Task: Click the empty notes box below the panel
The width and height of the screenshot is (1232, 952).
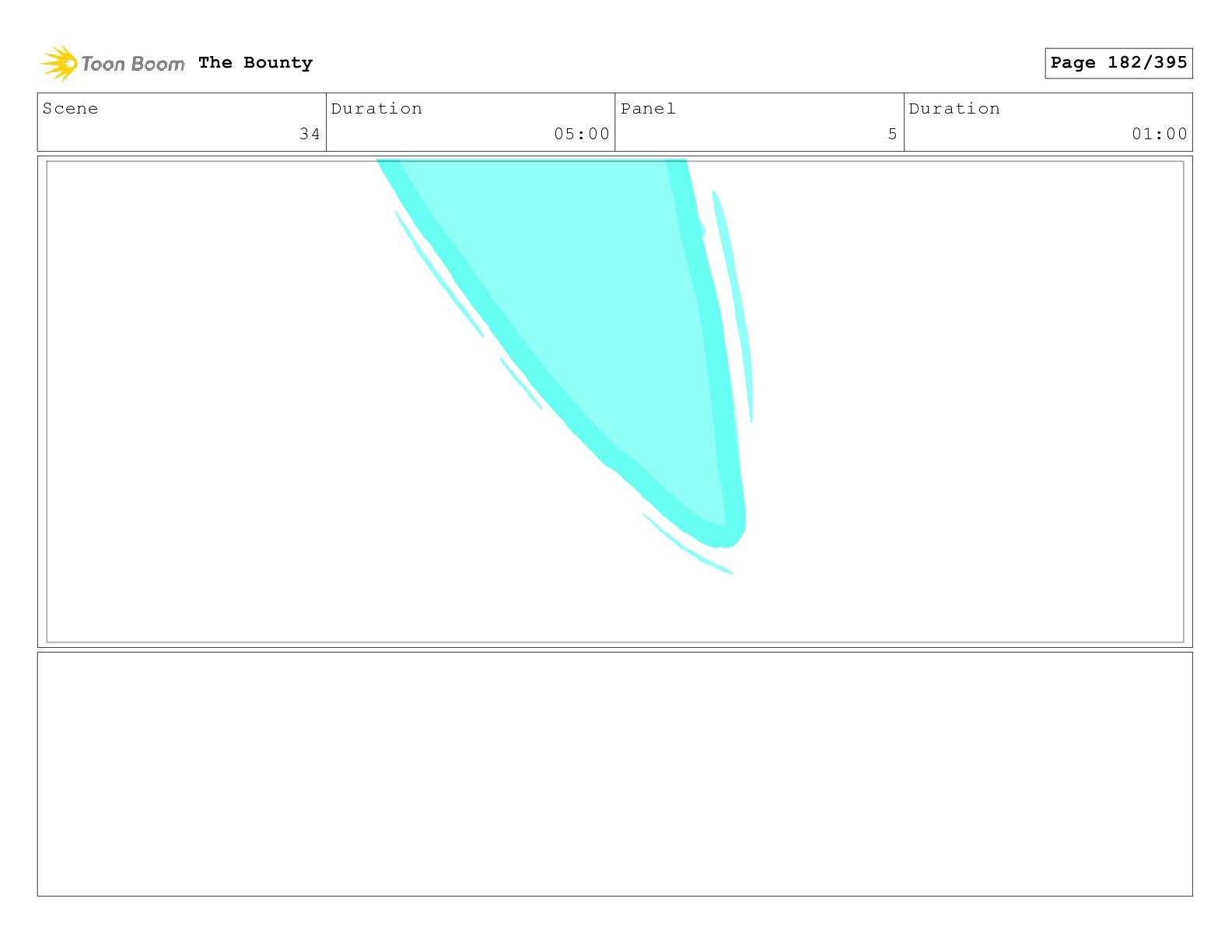Action: [x=614, y=774]
